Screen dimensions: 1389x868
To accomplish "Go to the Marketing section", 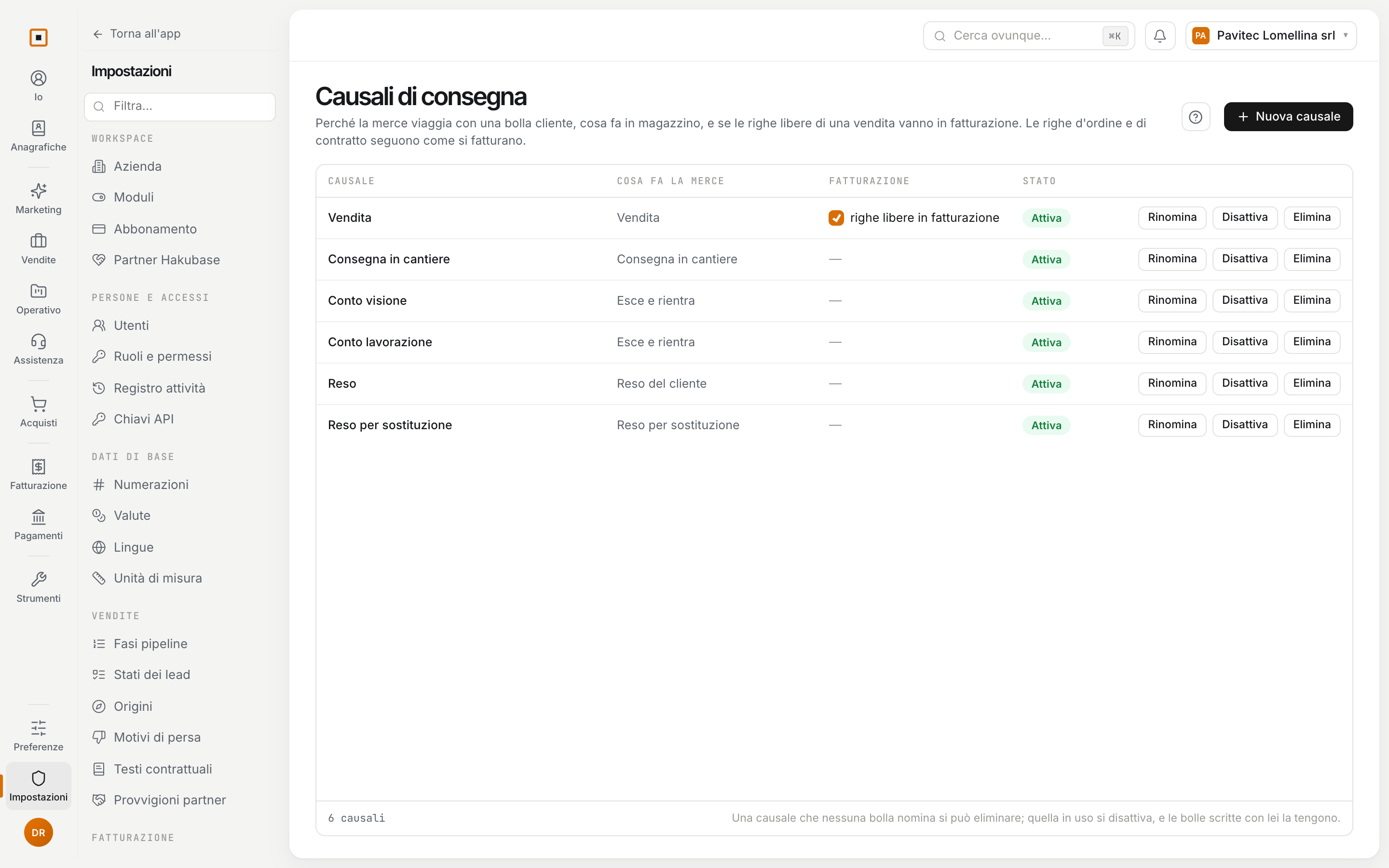I will (x=39, y=199).
